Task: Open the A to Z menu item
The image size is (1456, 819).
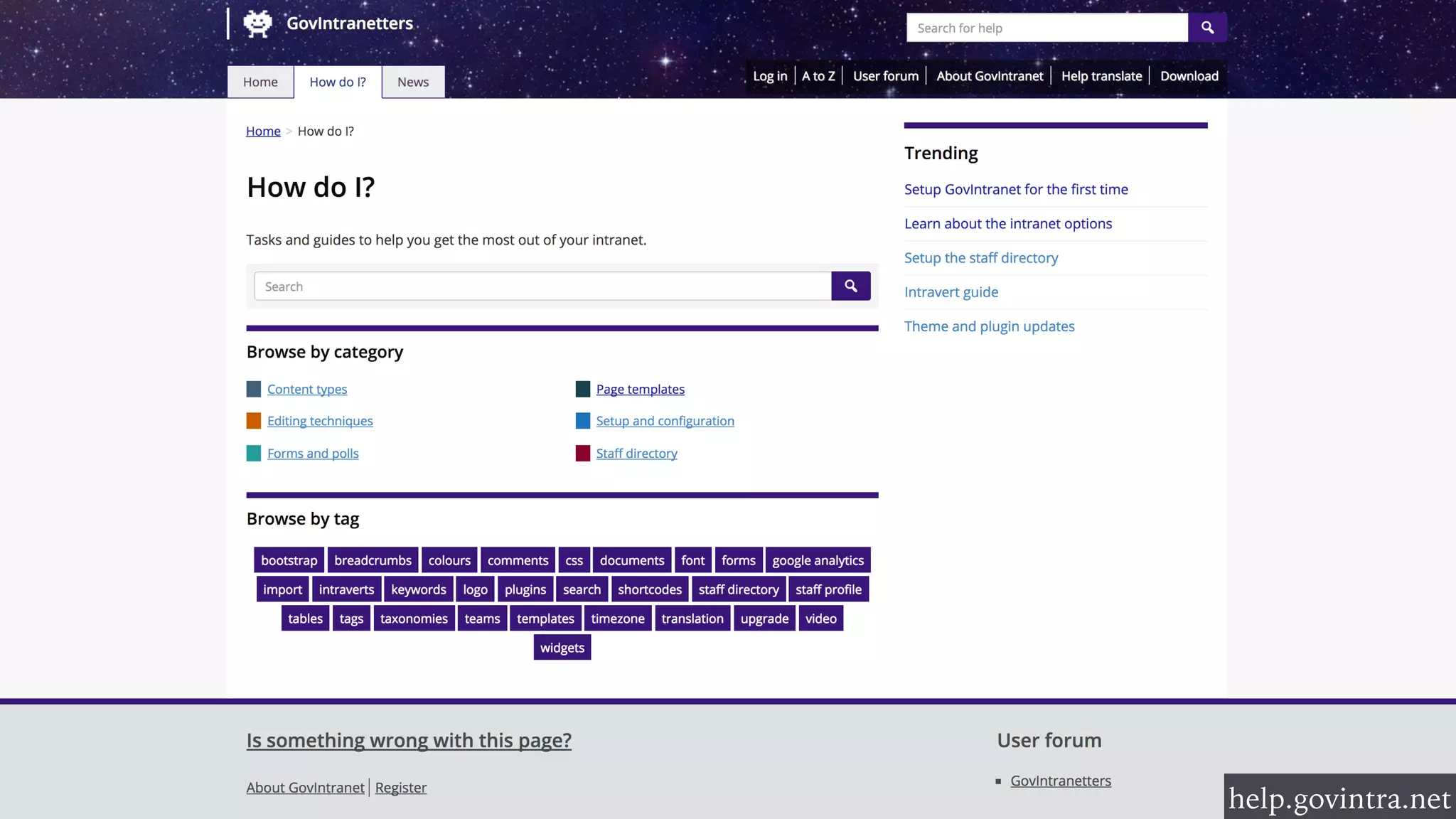Action: pos(818,76)
